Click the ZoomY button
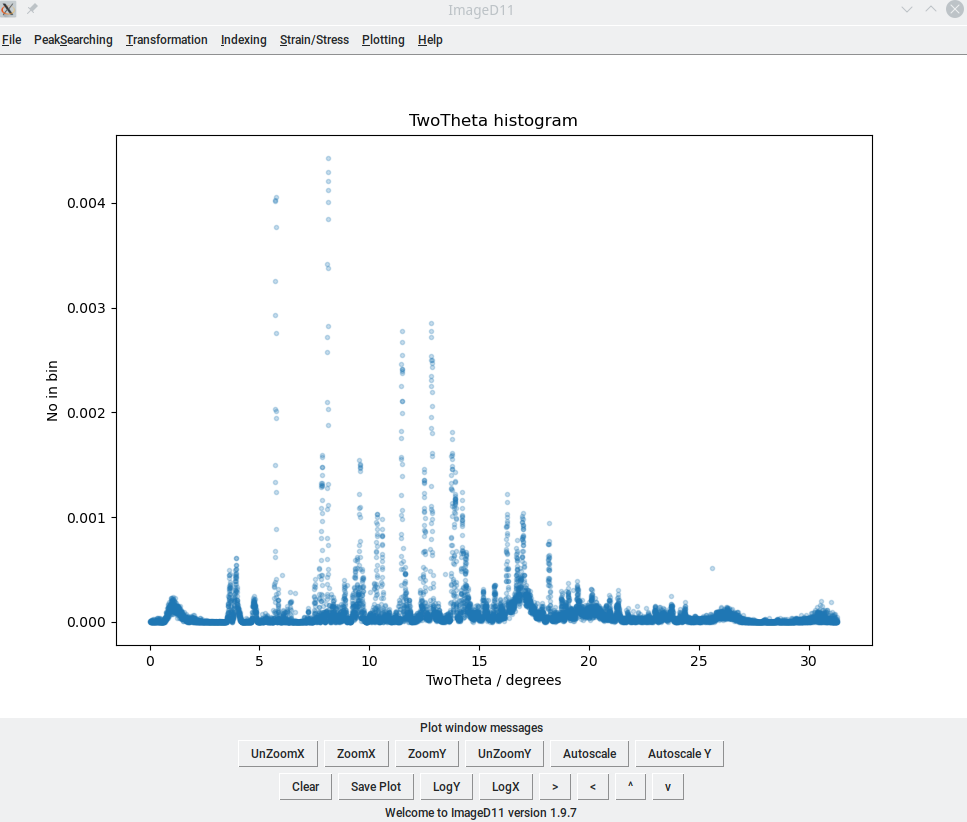 tap(427, 754)
